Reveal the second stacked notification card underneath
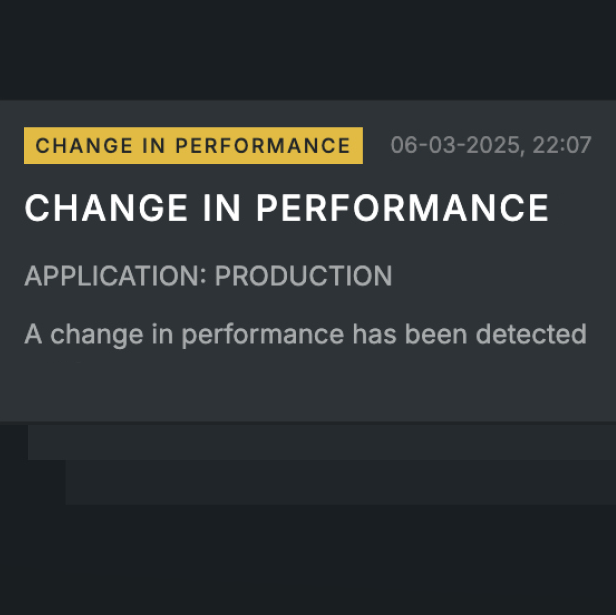This screenshot has width=616, height=615. (320, 441)
